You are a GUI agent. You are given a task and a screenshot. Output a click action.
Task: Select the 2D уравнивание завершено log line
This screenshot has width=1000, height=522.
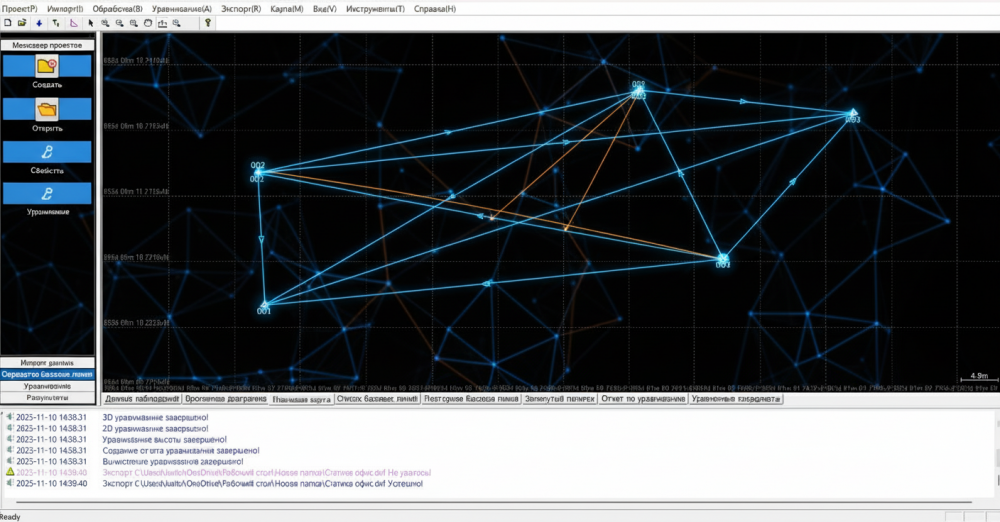(155, 428)
